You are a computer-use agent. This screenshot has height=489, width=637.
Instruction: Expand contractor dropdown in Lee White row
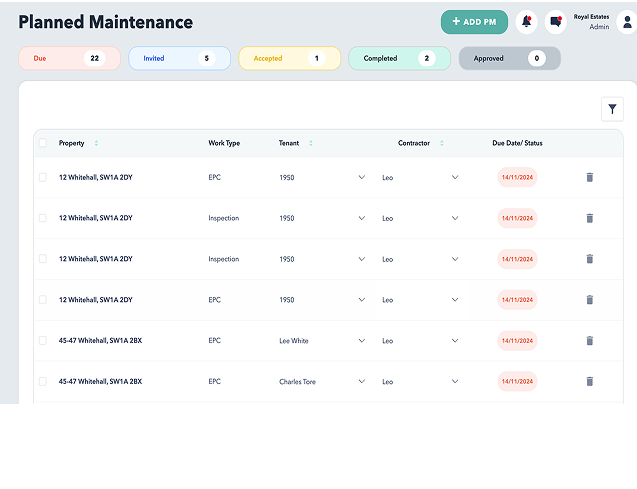point(455,340)
